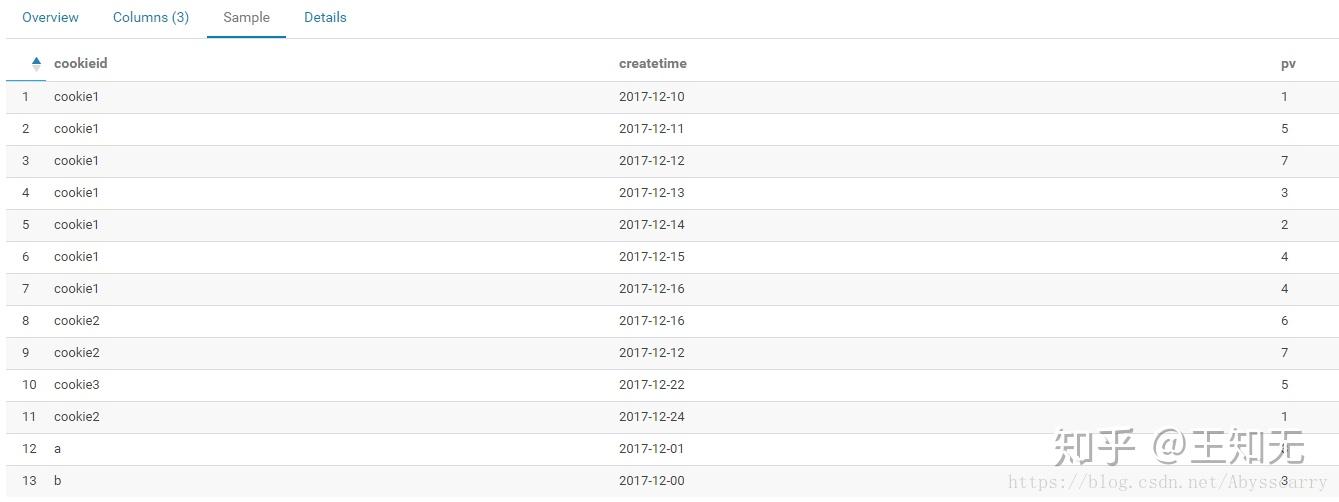This screenshot has width=1339, height=502.
Task: Click row number 6 in the table
Action: coord(26,257)
